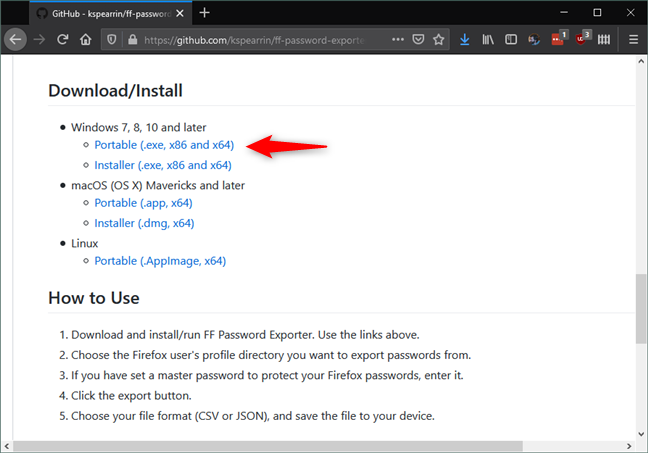Click scroll down arrow on scrollbar
The image size is (648, 453).
click(641, 434)
